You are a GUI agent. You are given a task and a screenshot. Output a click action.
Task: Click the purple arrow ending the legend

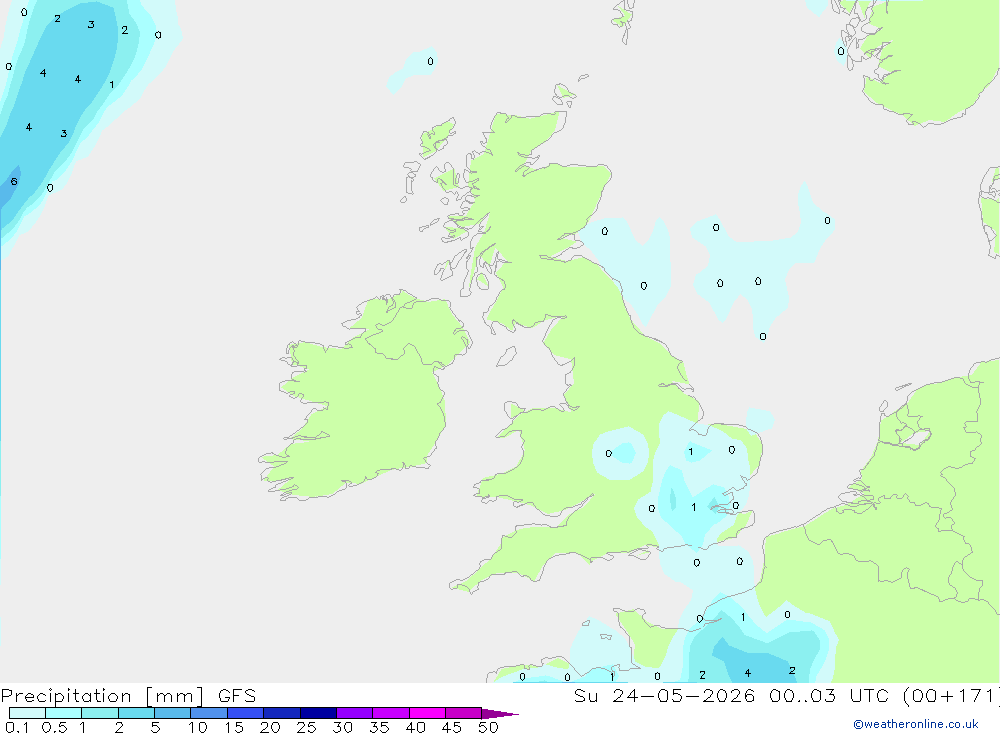coord(500,714)
